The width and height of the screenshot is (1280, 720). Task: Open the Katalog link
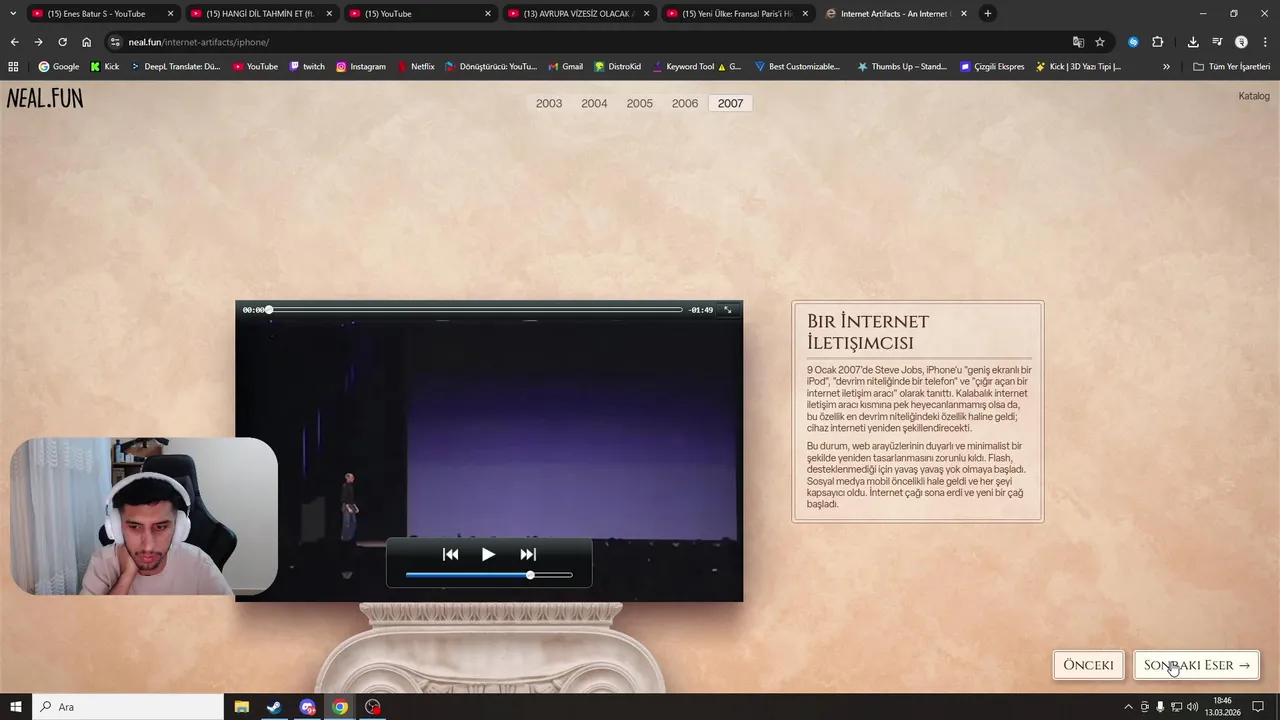[x=1254, y=96]
